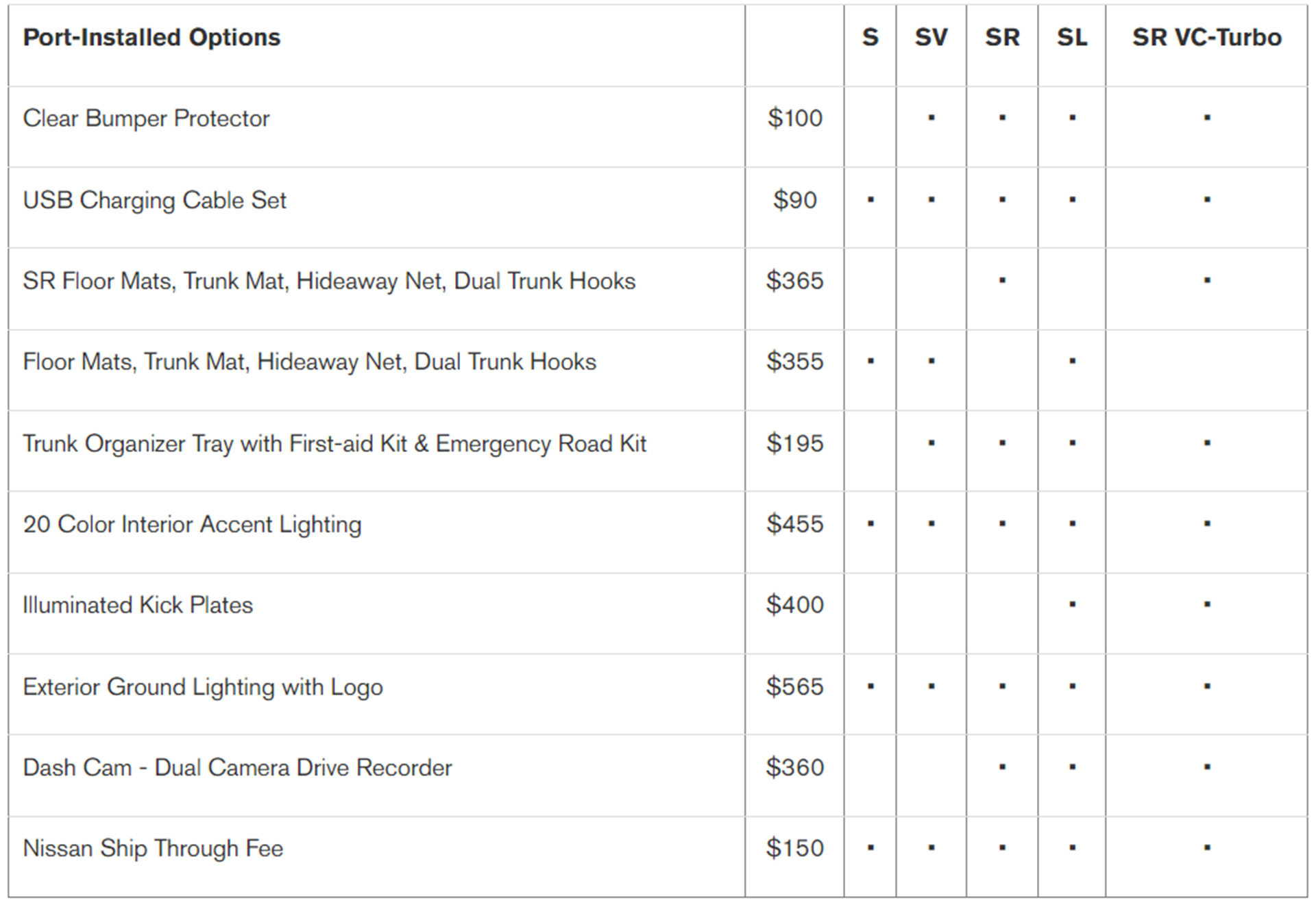Click the Clear Bumper Protector option
The image size is (1316, 907).
pyautogui.click(x=146, y=118)
